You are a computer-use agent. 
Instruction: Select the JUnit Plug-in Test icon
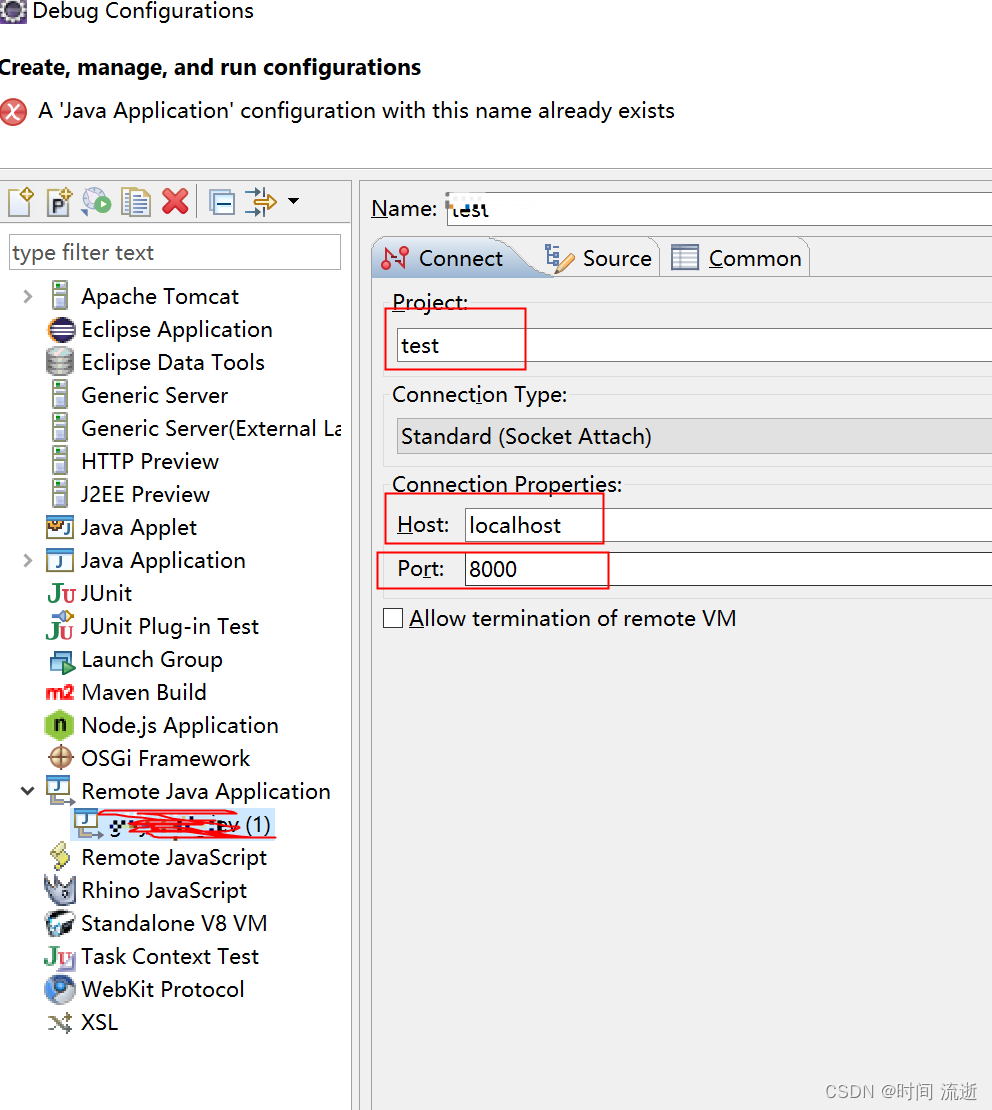pyautogui.click(x=60, y=626)
